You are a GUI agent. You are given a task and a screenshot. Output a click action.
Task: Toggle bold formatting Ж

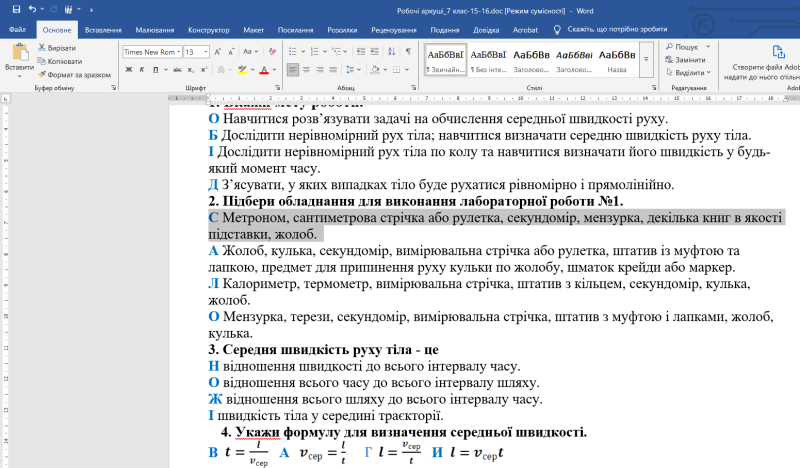coord(129,70)
